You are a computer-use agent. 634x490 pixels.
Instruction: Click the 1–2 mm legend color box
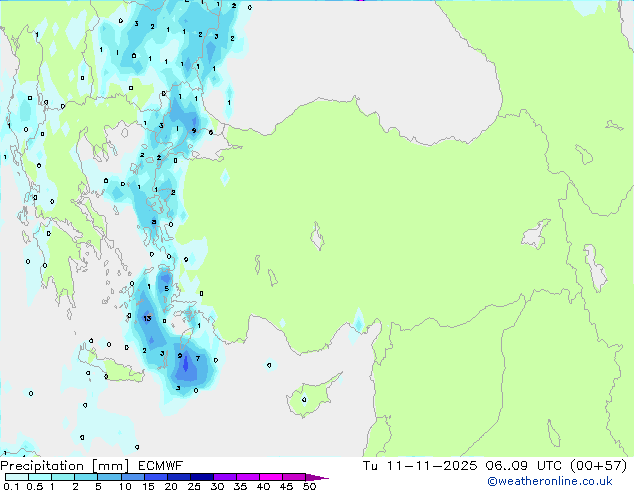(x=63, y=477)
